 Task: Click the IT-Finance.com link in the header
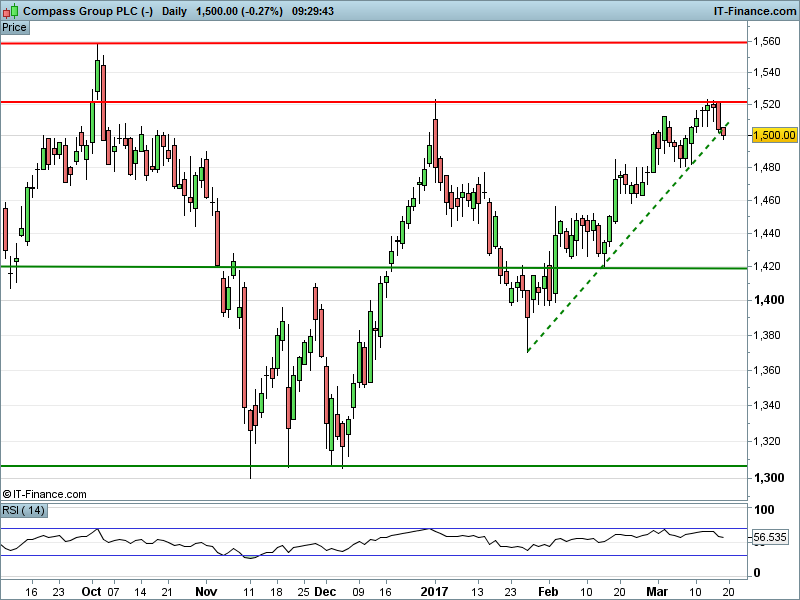[755, 11]
